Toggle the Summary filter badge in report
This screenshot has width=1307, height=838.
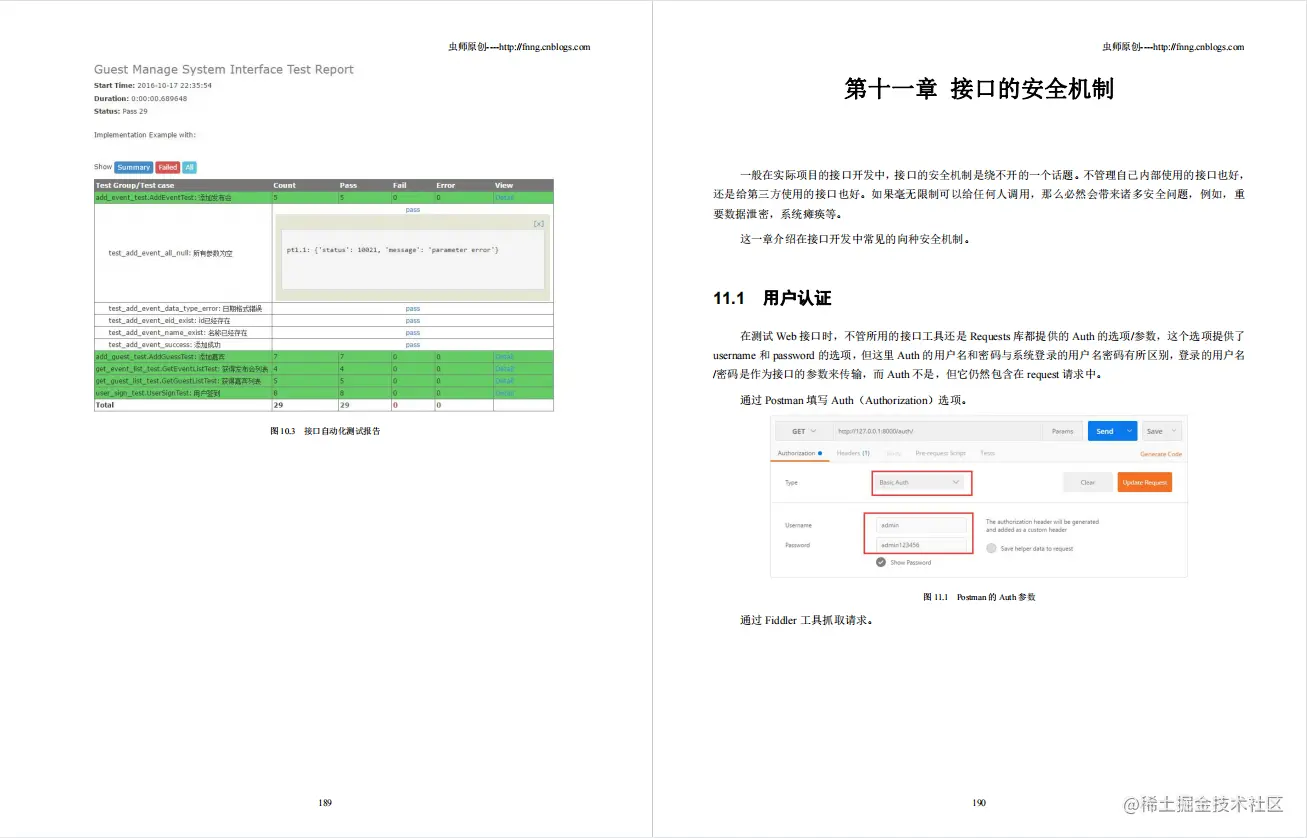click(x=133, y=167)
